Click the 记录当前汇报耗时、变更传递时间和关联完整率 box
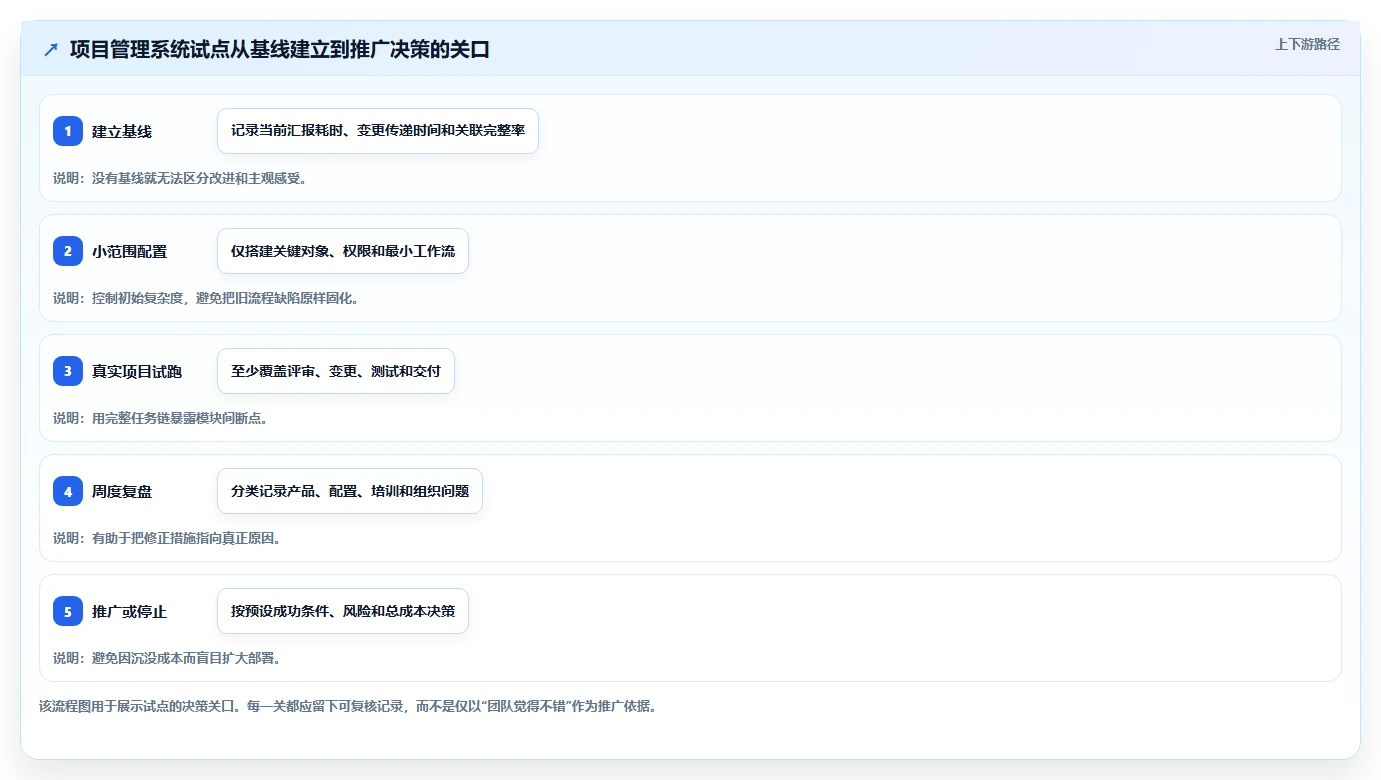Screen dimensions: 1381x780 (x=378, y=131)
